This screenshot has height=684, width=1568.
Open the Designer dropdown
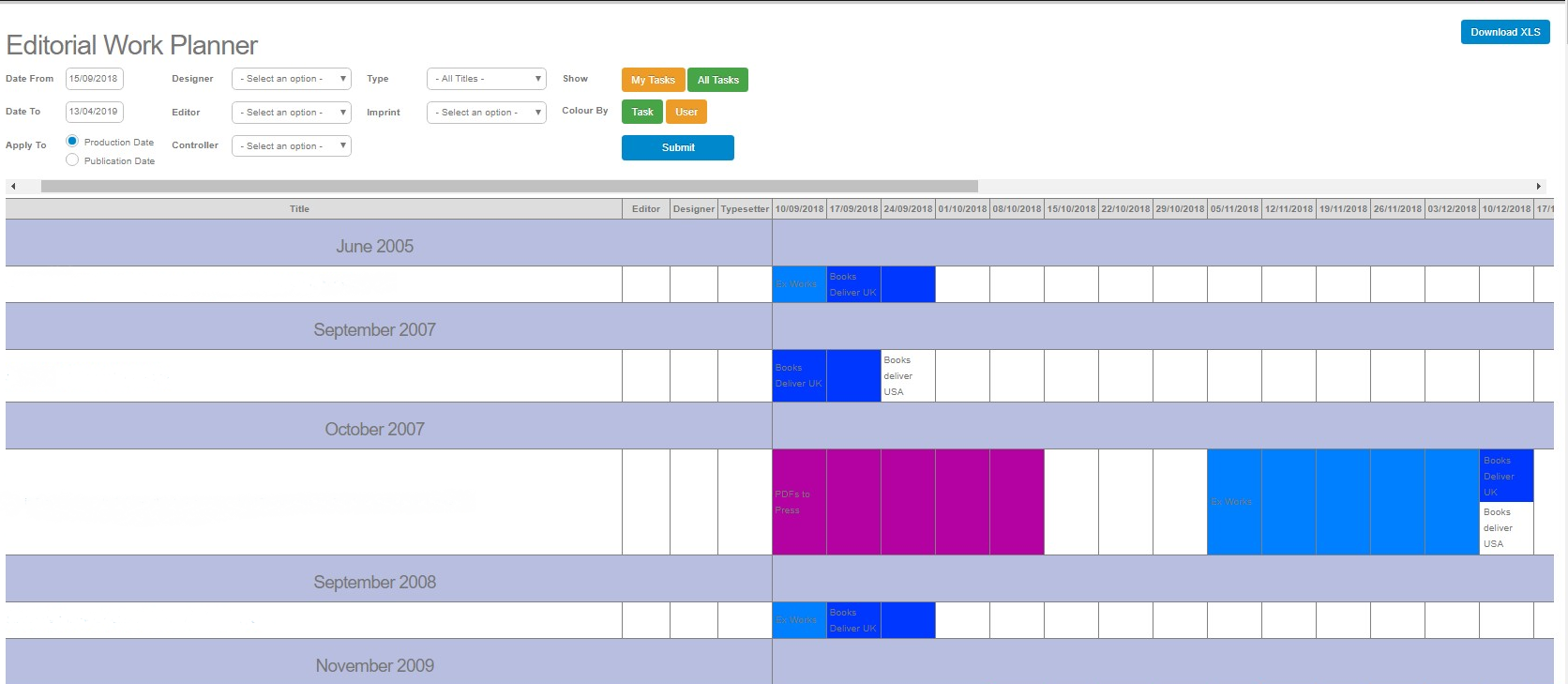coord(292,79)
